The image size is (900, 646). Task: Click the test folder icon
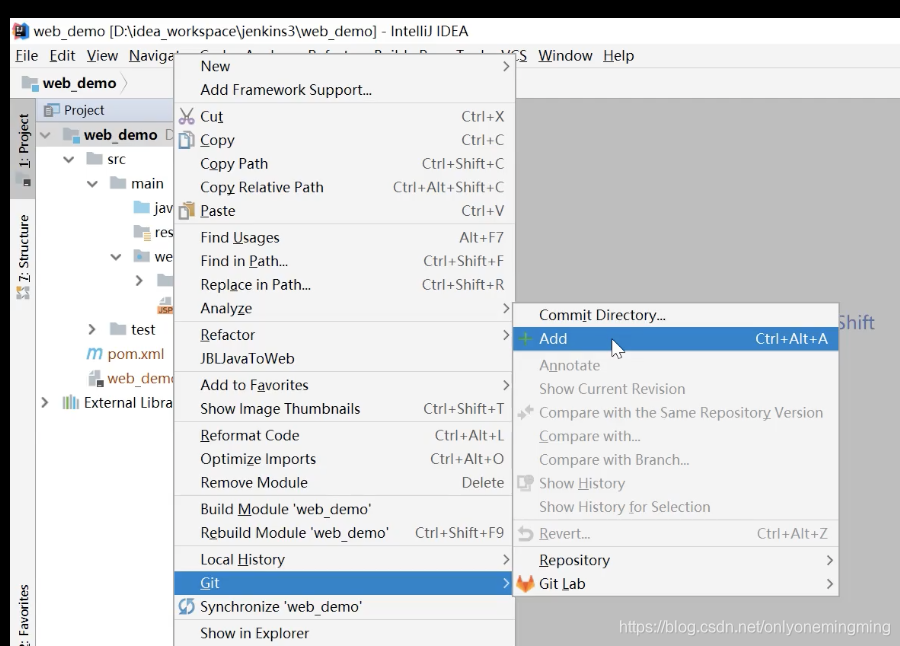(x=118, y=329)
